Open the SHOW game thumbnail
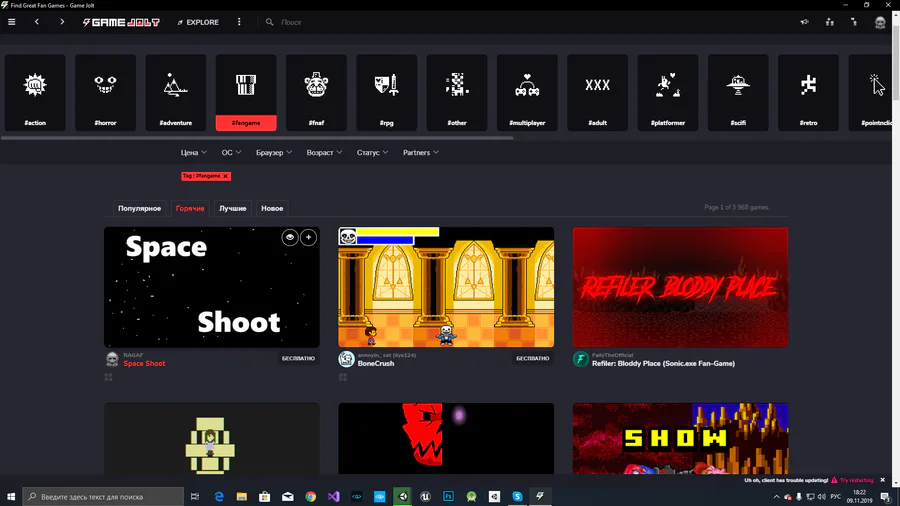This screenshot has width=900, height=506. click(x=680, y=438)
